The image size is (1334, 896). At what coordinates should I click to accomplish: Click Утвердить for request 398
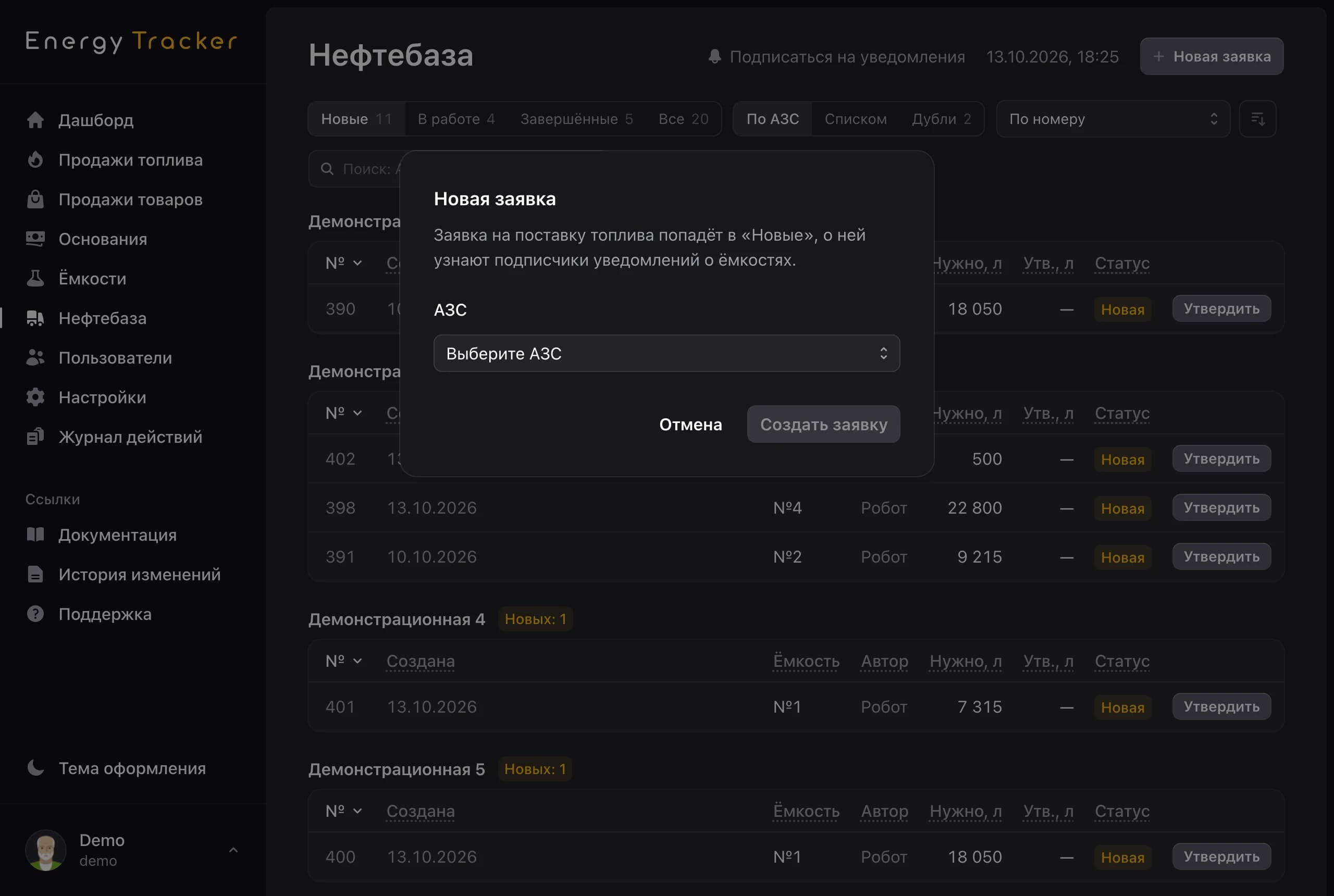[x=1221, y=507]
